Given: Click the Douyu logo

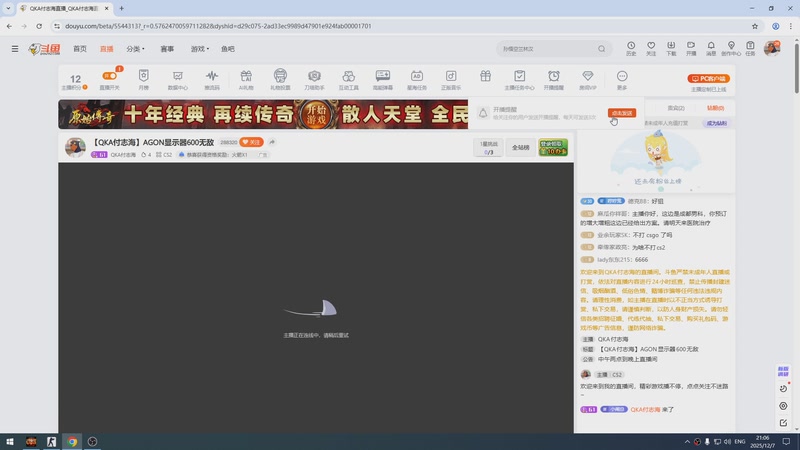Looking at the screenshot, I should click(44, 49).
